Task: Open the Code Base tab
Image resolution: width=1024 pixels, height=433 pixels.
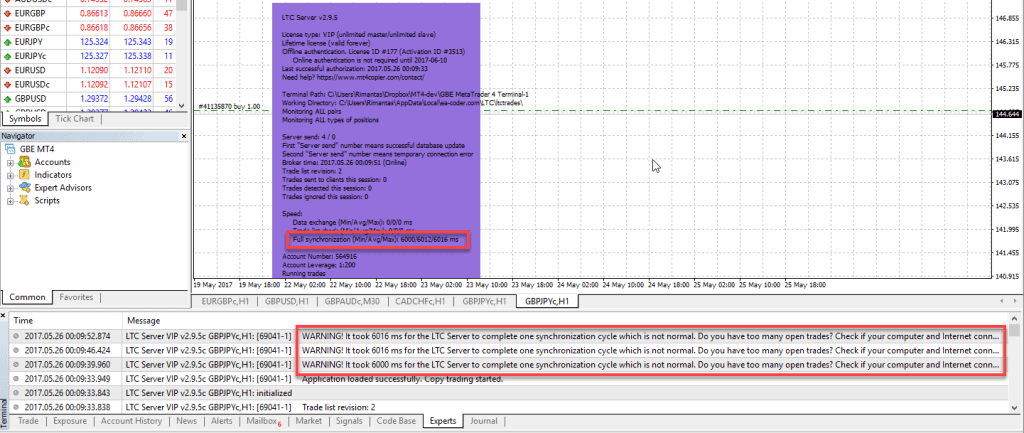Action: (x=396, y=421)
